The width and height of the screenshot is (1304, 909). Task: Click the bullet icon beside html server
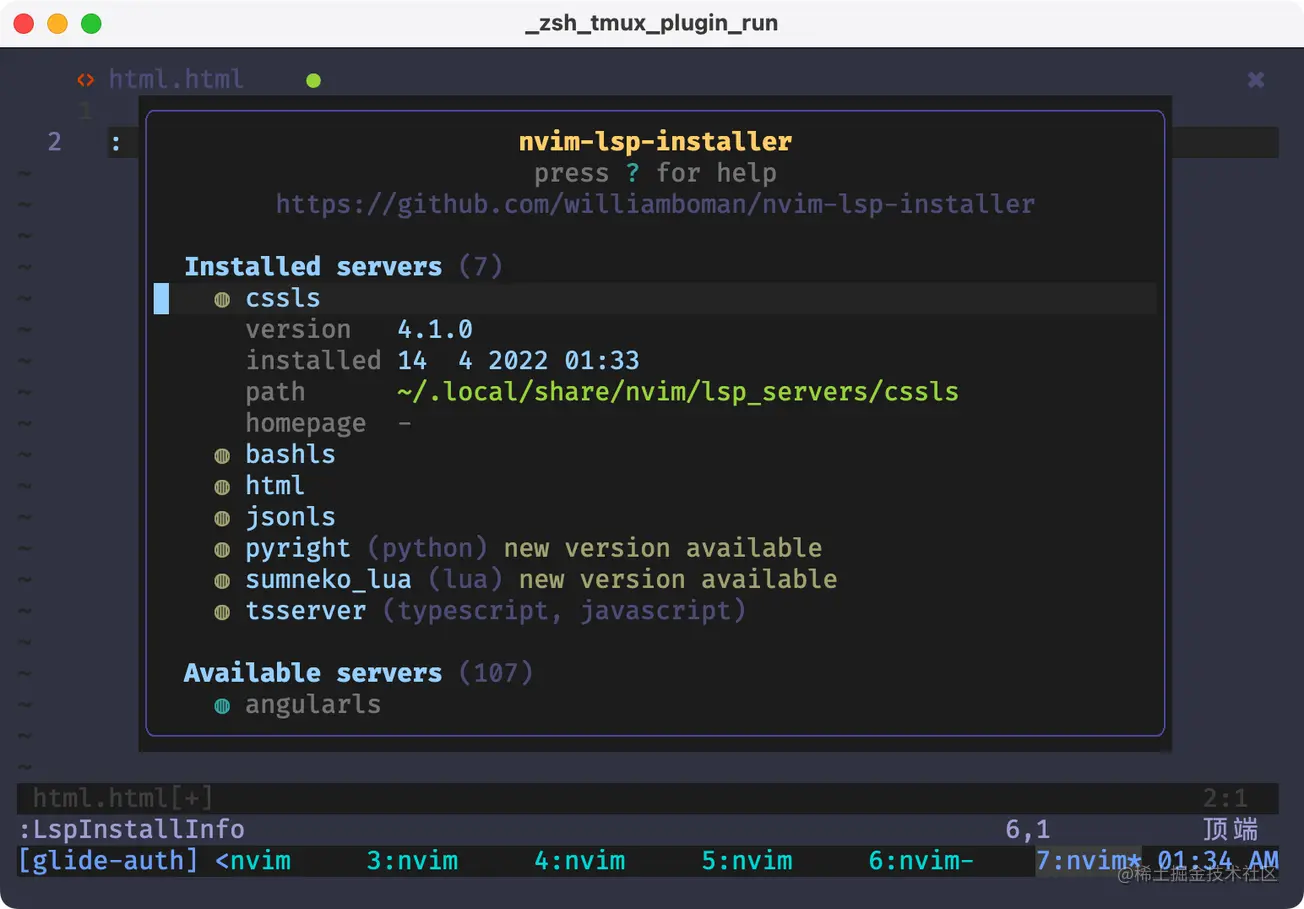pos(222,486)
